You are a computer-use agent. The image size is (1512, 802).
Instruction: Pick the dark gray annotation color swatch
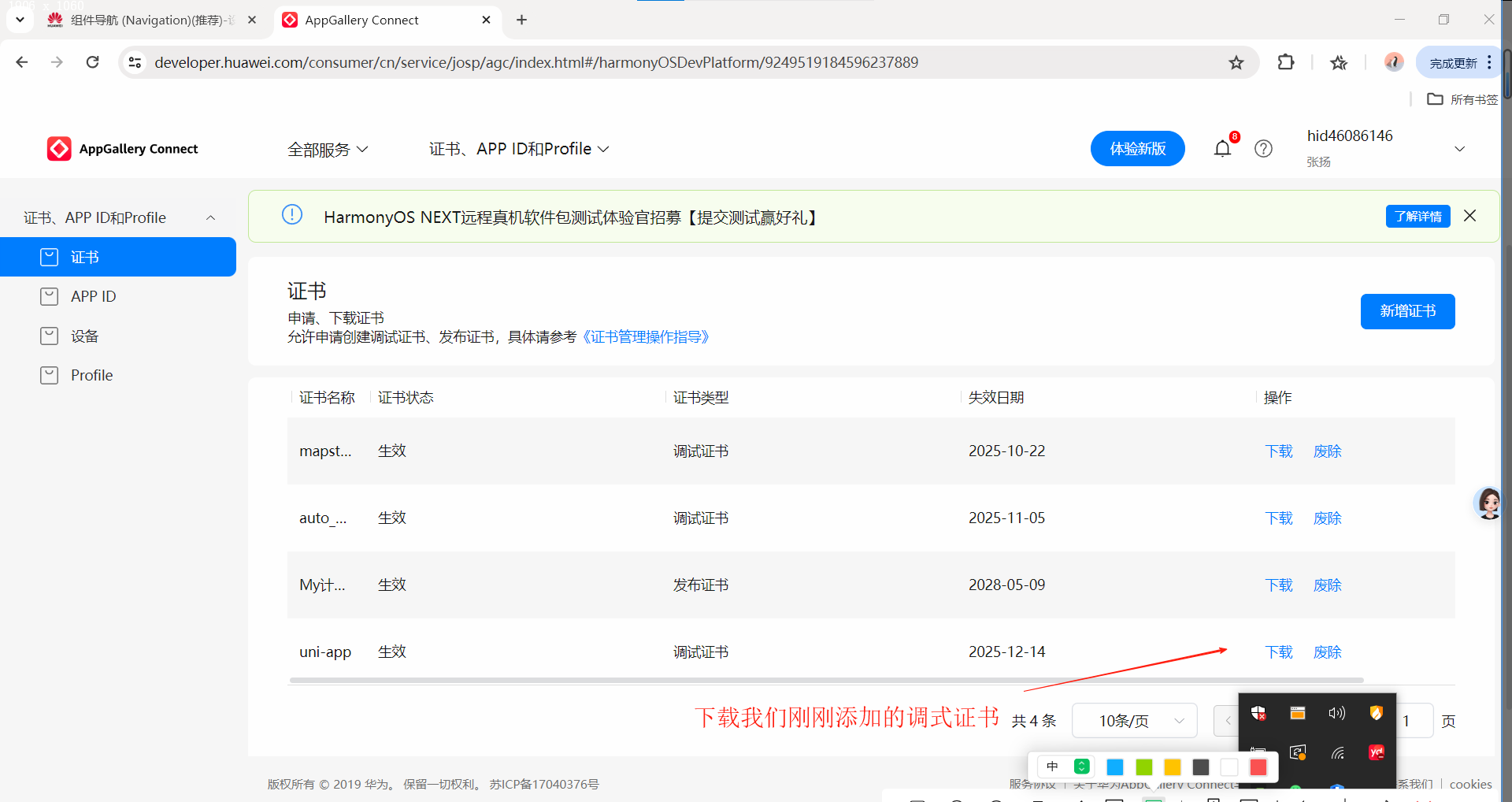[x=1201, y=767]
